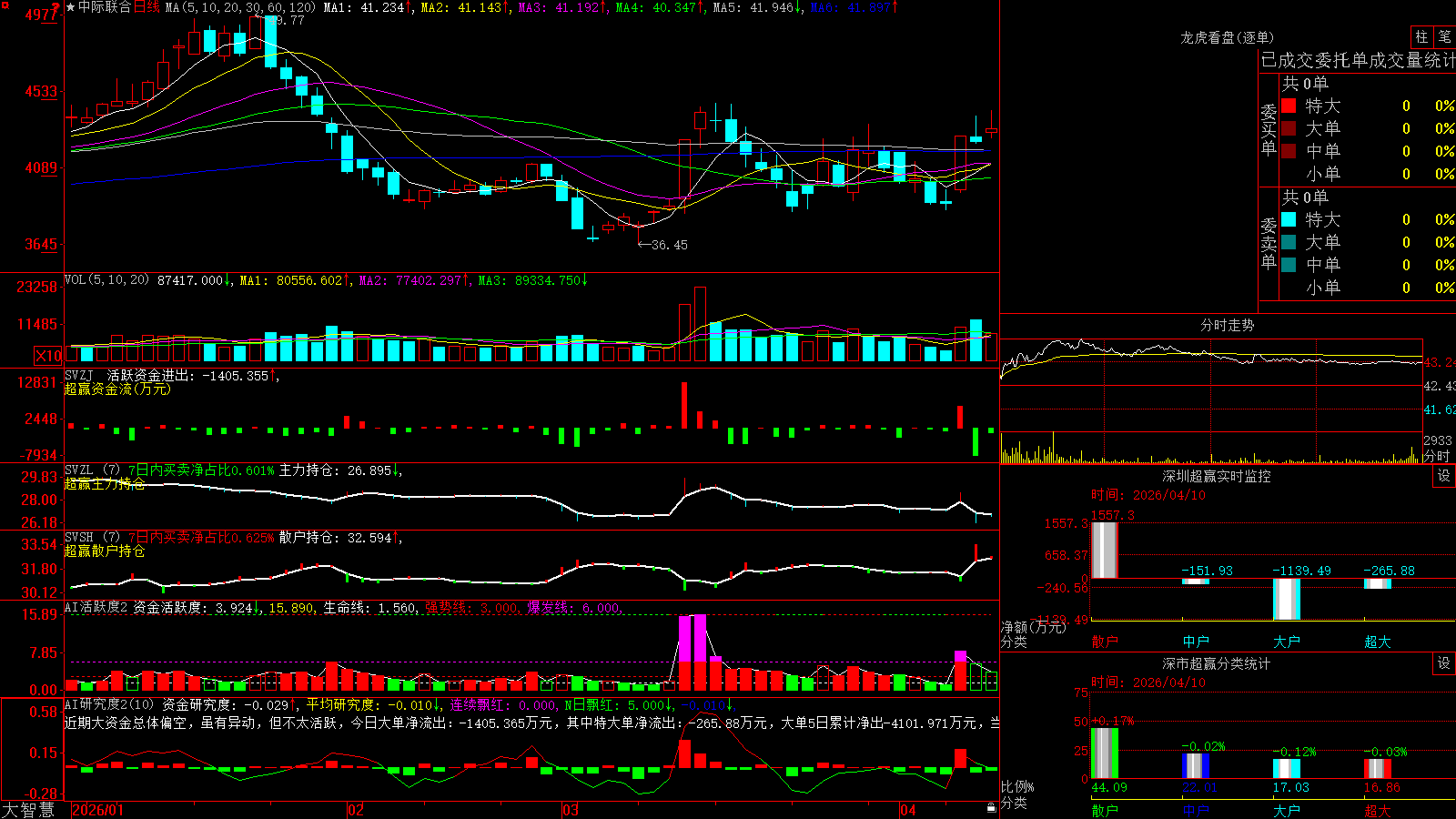This screenshot has width=1456, height=819.
Task: Select the 03 month marker on timeline
Action: tap(571, 810)
